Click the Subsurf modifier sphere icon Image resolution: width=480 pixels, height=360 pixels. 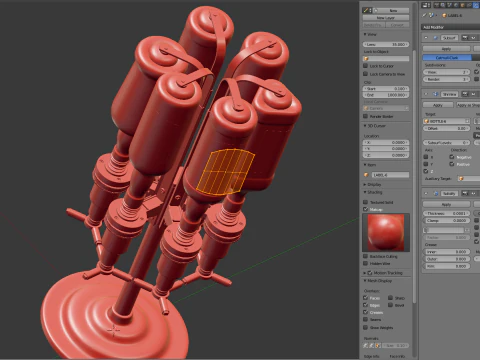click(x=435, y=38)
